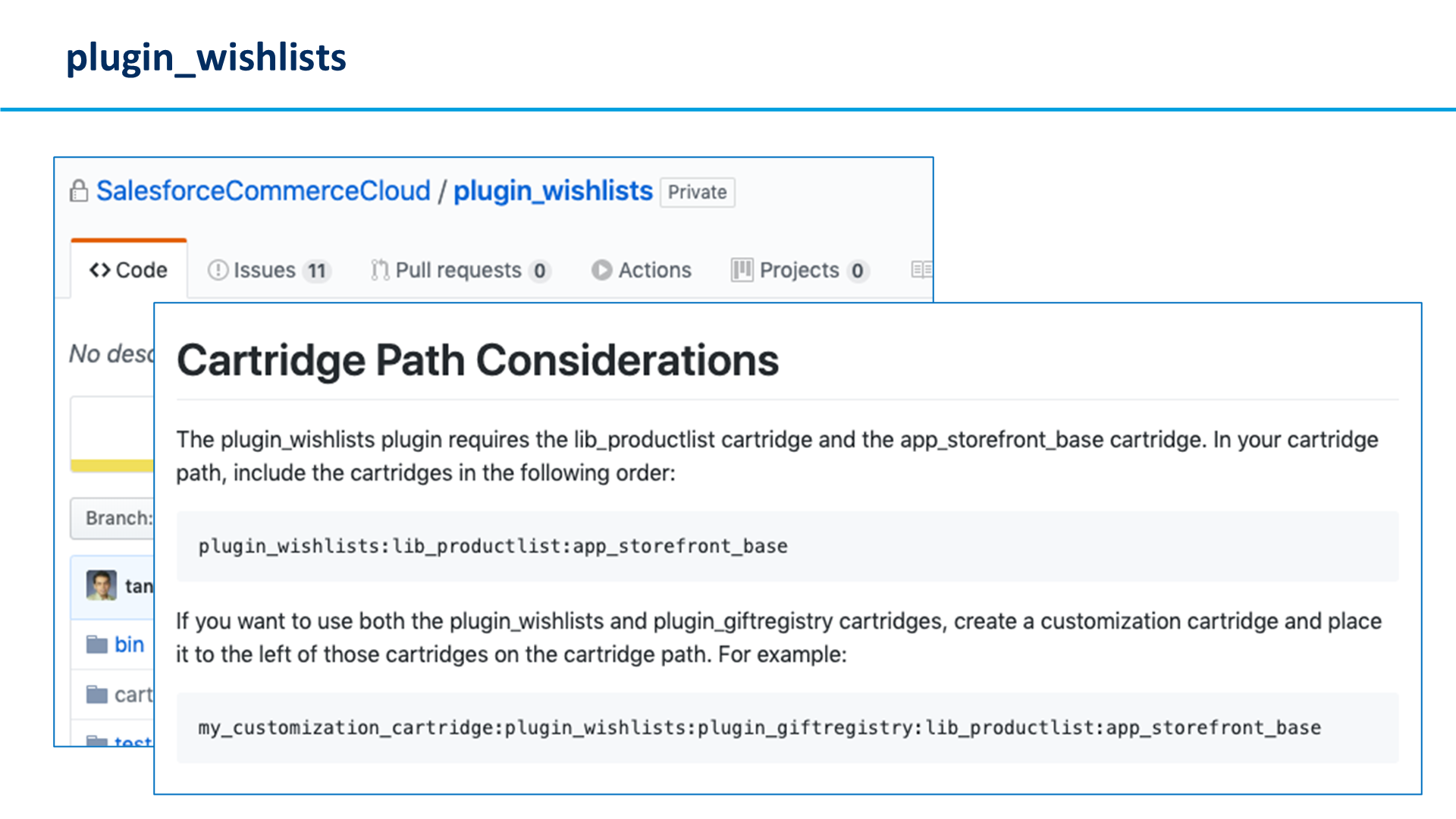1456x819 pixels.
Task: Click the paragraph starting 'If you want to use both'
Action: (x=779, y=637)
